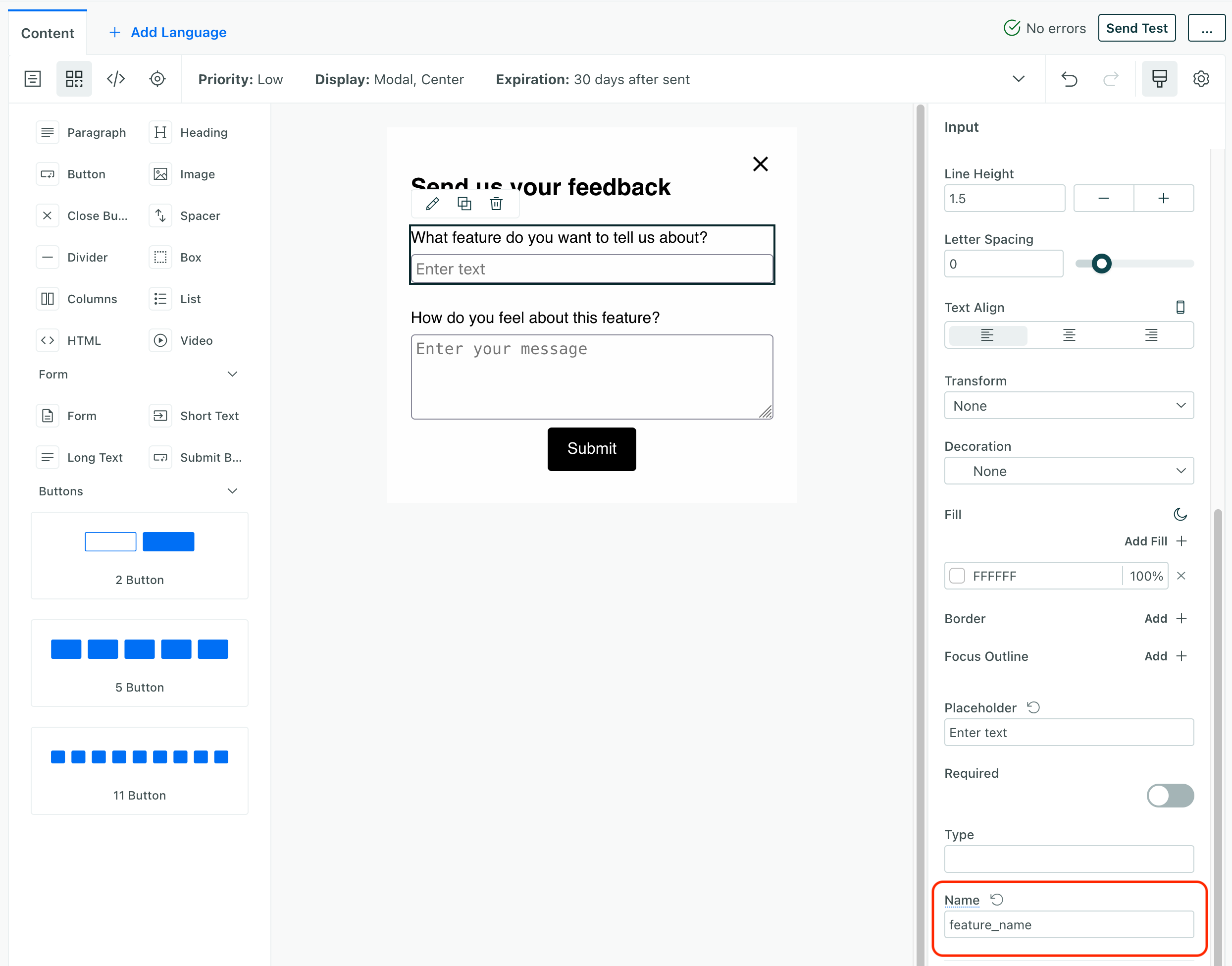This screenshot has height=966, width=1232.
Task: Click the checkbox next to the FFFFFF fill
Action: coord(957,575)
